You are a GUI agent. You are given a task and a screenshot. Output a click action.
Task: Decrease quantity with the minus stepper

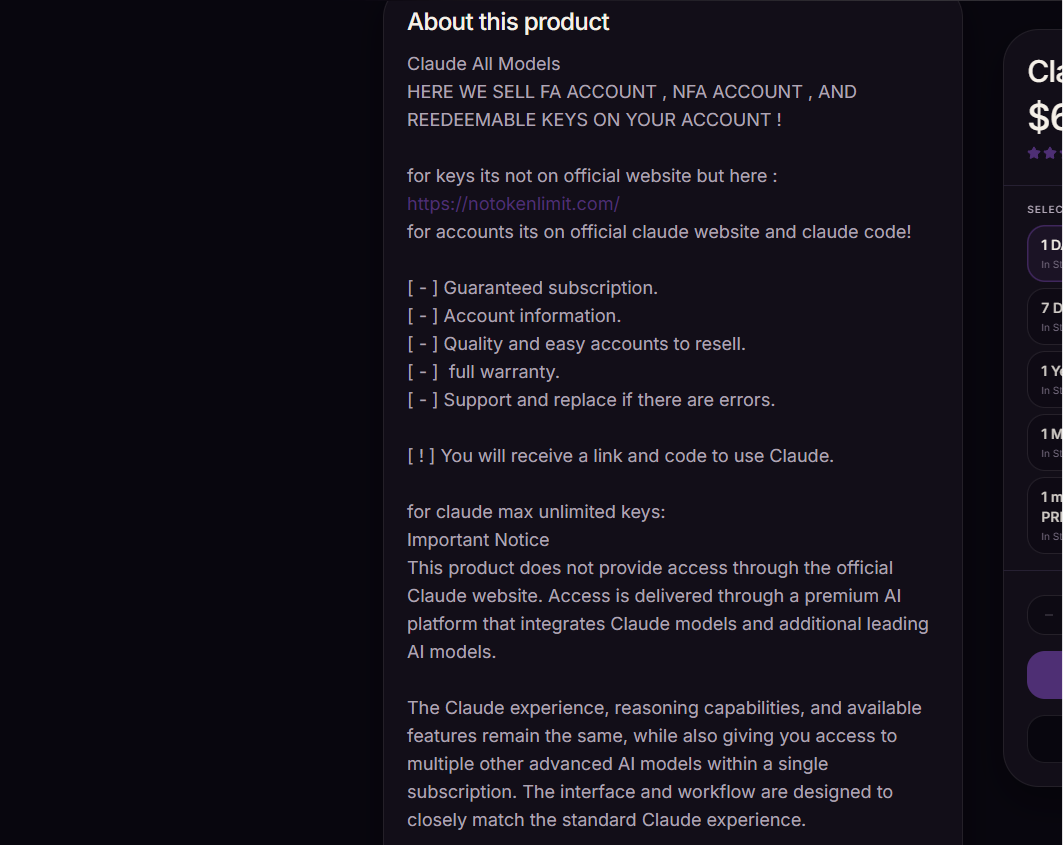[1048, 615]
